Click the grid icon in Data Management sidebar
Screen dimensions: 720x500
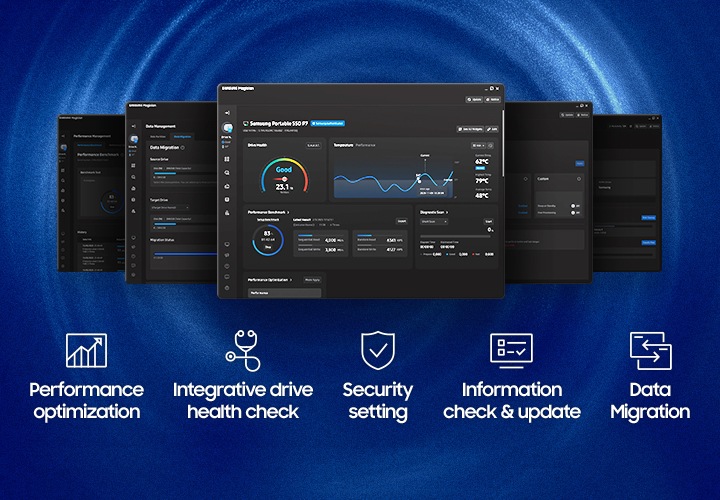[x=134, y=165]
